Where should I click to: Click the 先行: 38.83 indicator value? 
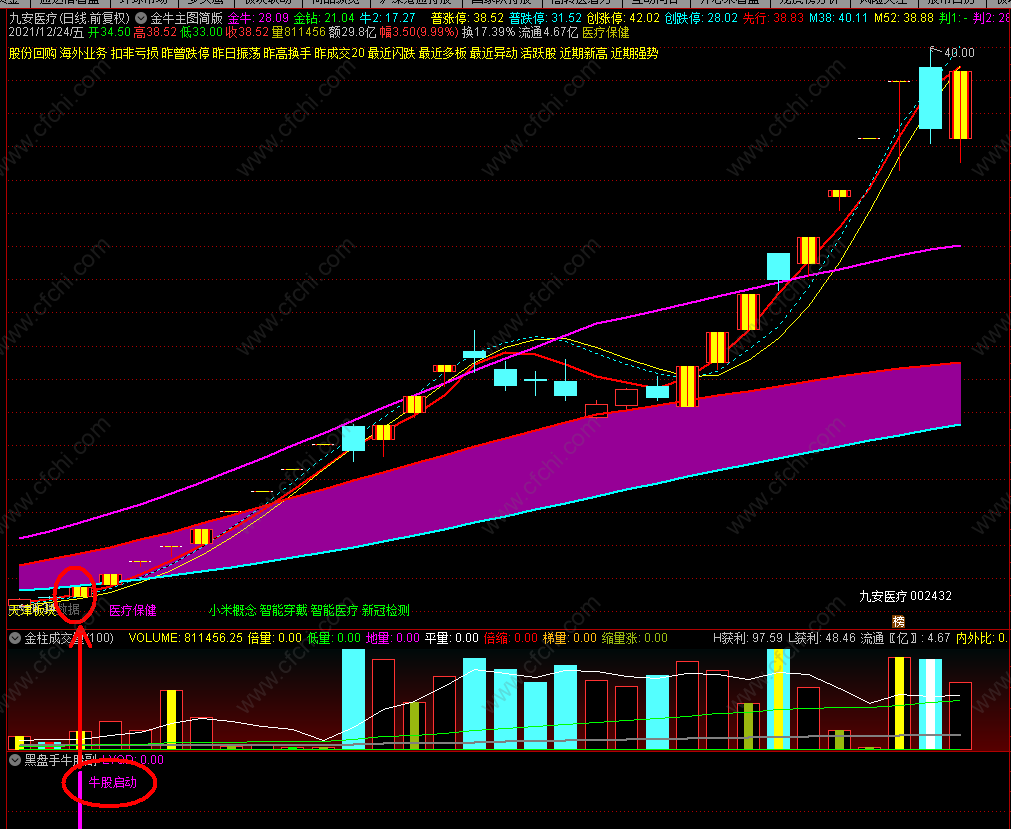point(774,18)
